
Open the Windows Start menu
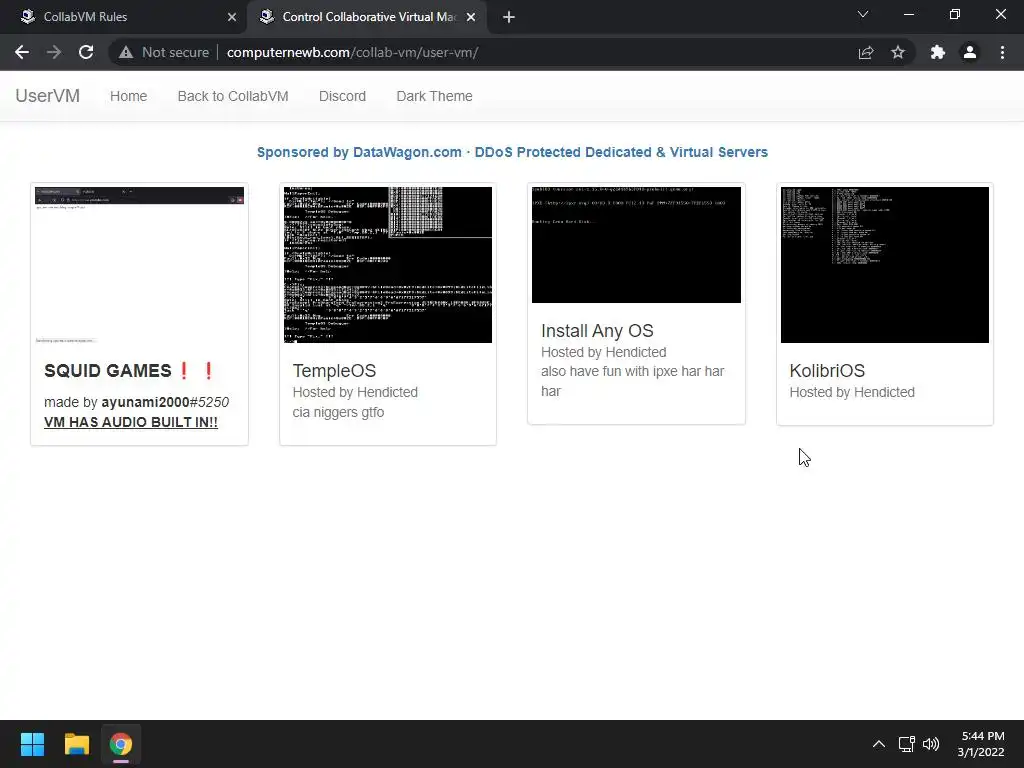tap(32, 744)
